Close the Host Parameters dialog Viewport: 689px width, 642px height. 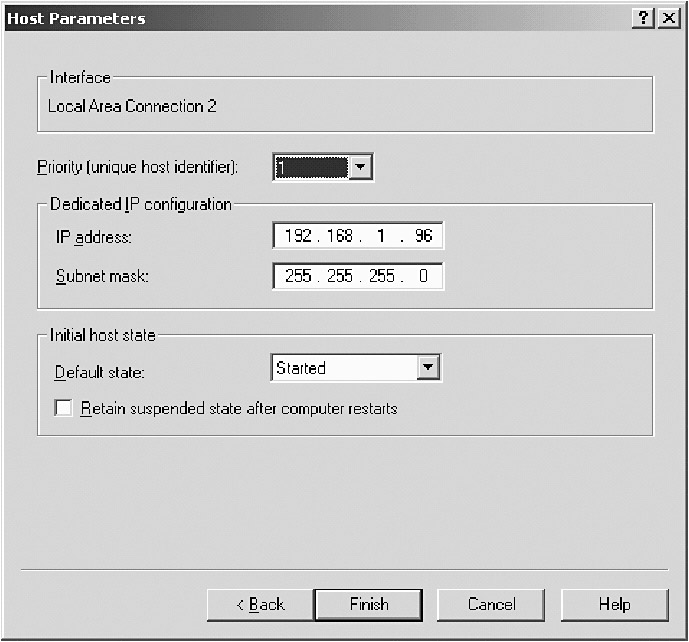(x=665, y=19)
